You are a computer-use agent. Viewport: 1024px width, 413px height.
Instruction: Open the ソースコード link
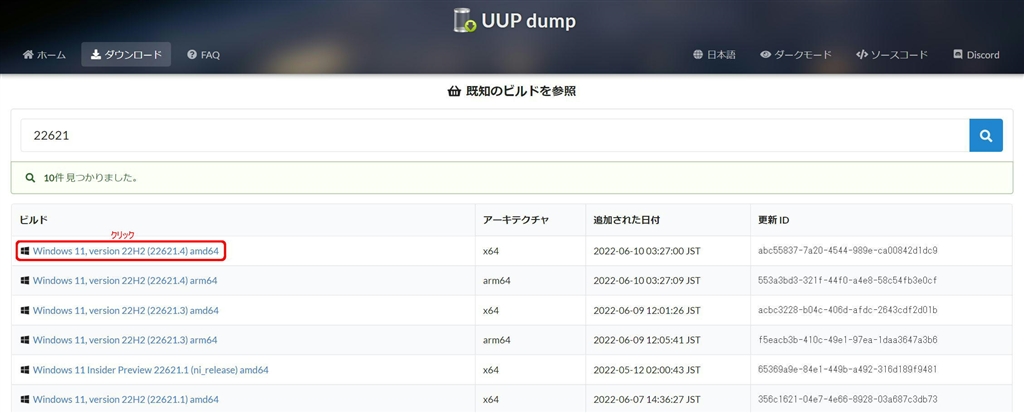click(891, 55)
